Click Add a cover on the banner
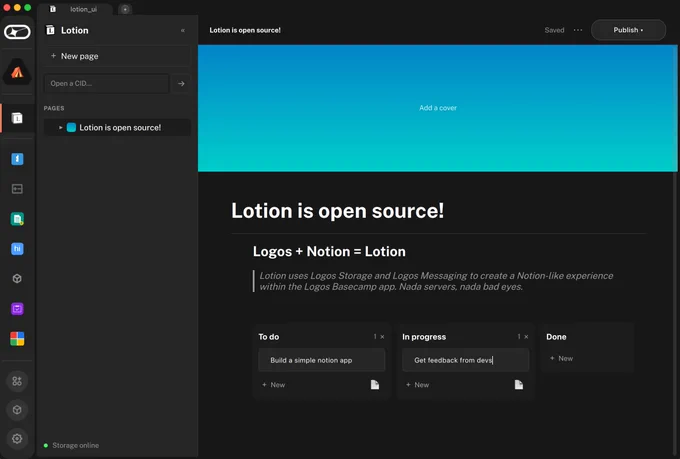Screen dimensions: 680x459 [x=438, y=108]
